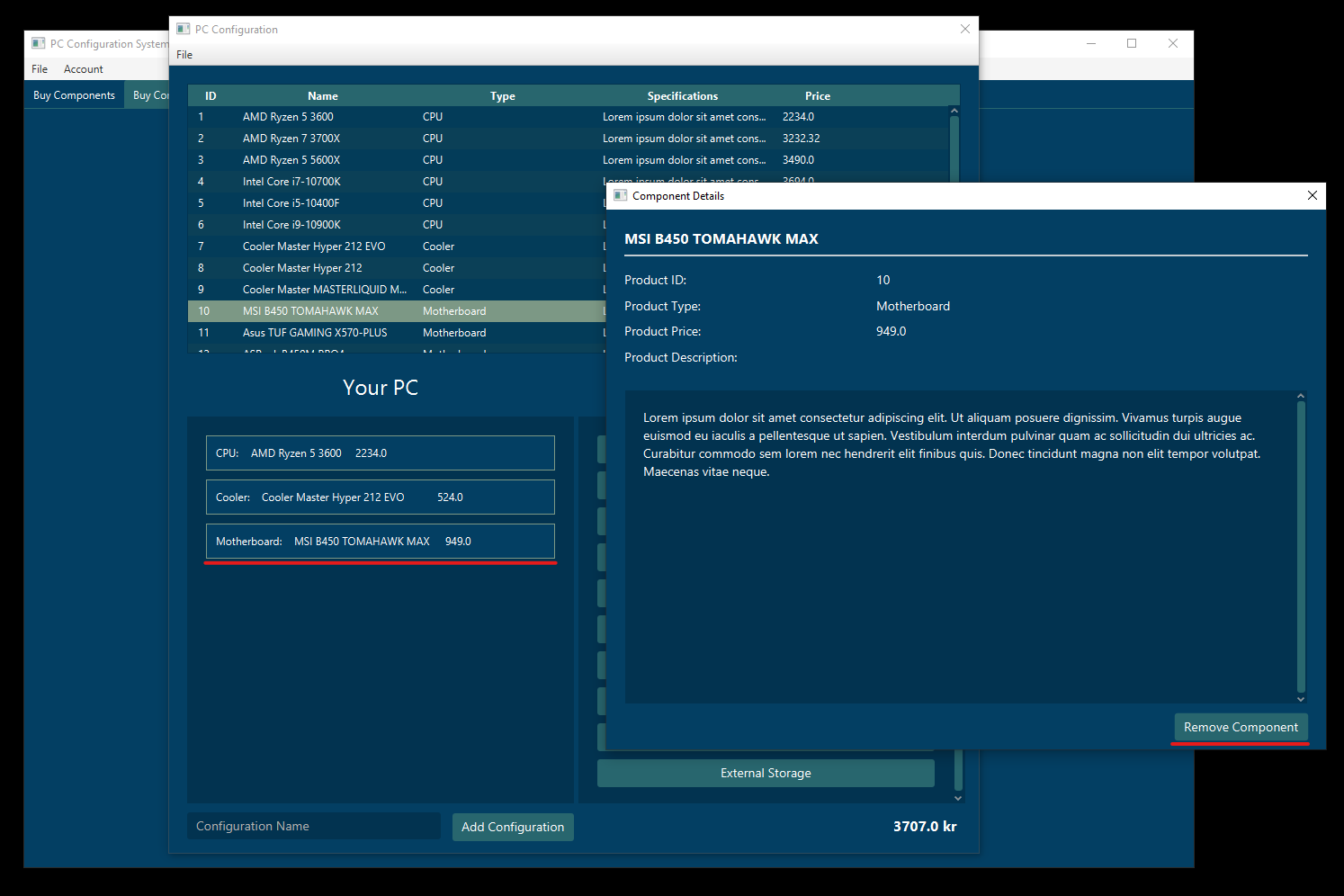Click price 3232.32 in the table
Screen dimensions: 1344x896
click(x=801, y=139)
